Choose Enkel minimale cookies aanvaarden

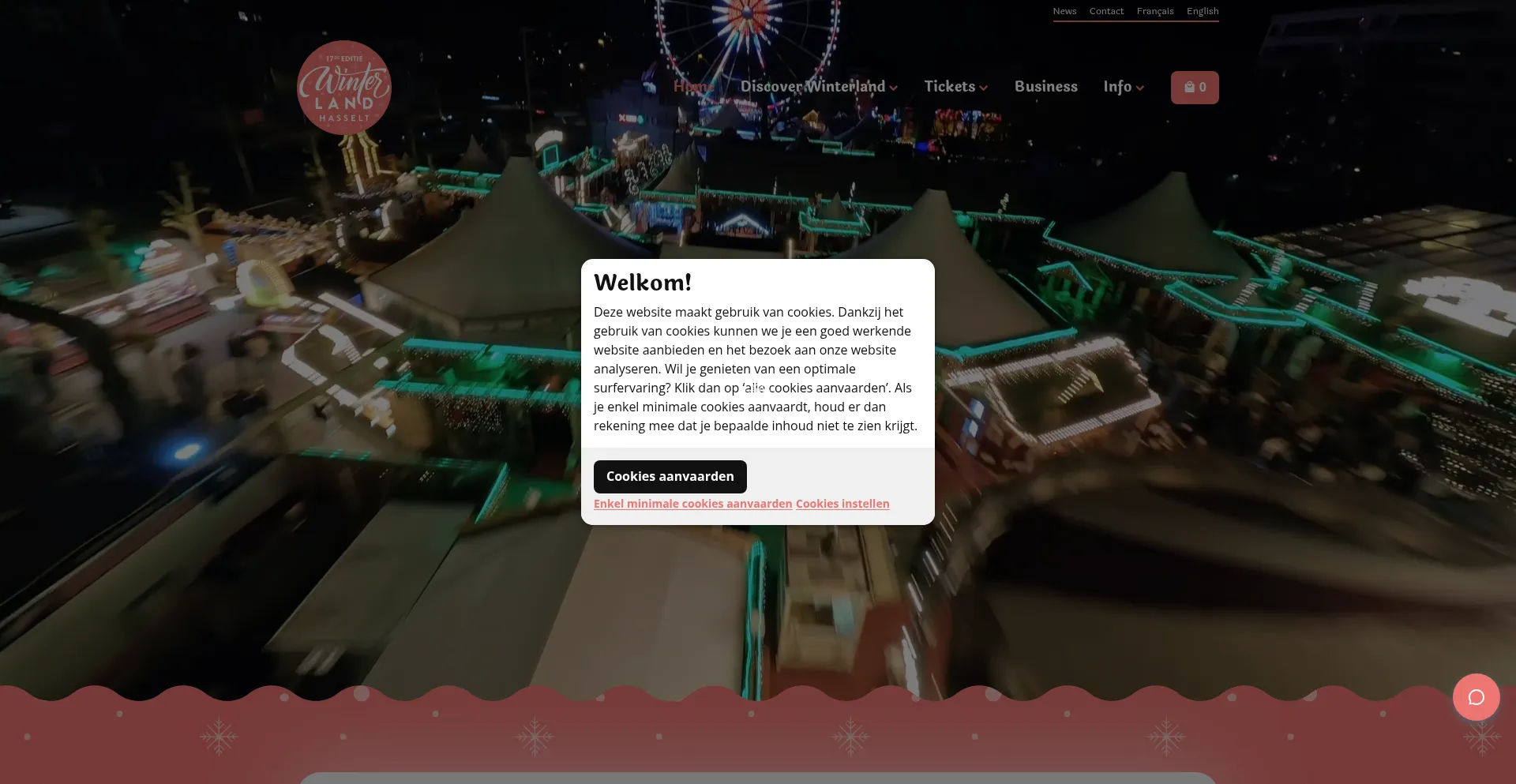(x=693, y=504)
